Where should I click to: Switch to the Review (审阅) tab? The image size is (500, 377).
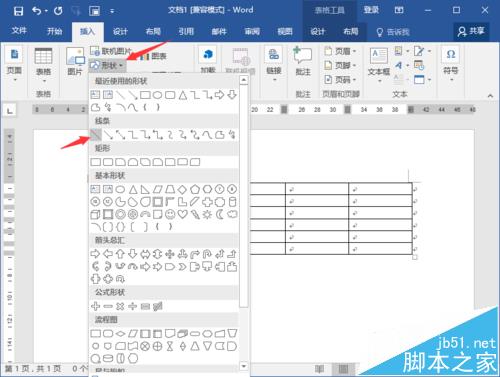point(252,32)
